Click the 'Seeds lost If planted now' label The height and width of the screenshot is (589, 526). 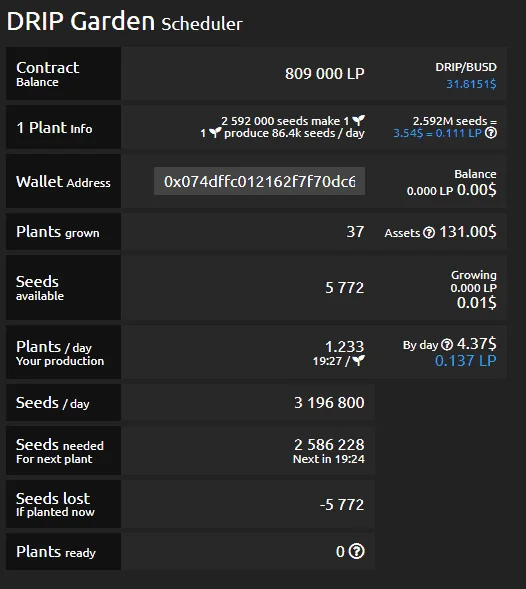[x=55, y=504]
